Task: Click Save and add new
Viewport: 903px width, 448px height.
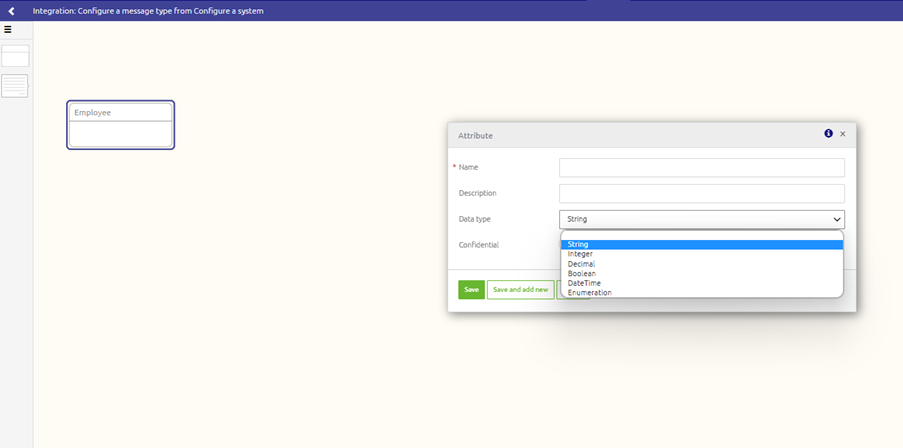Action: [521, 290]
